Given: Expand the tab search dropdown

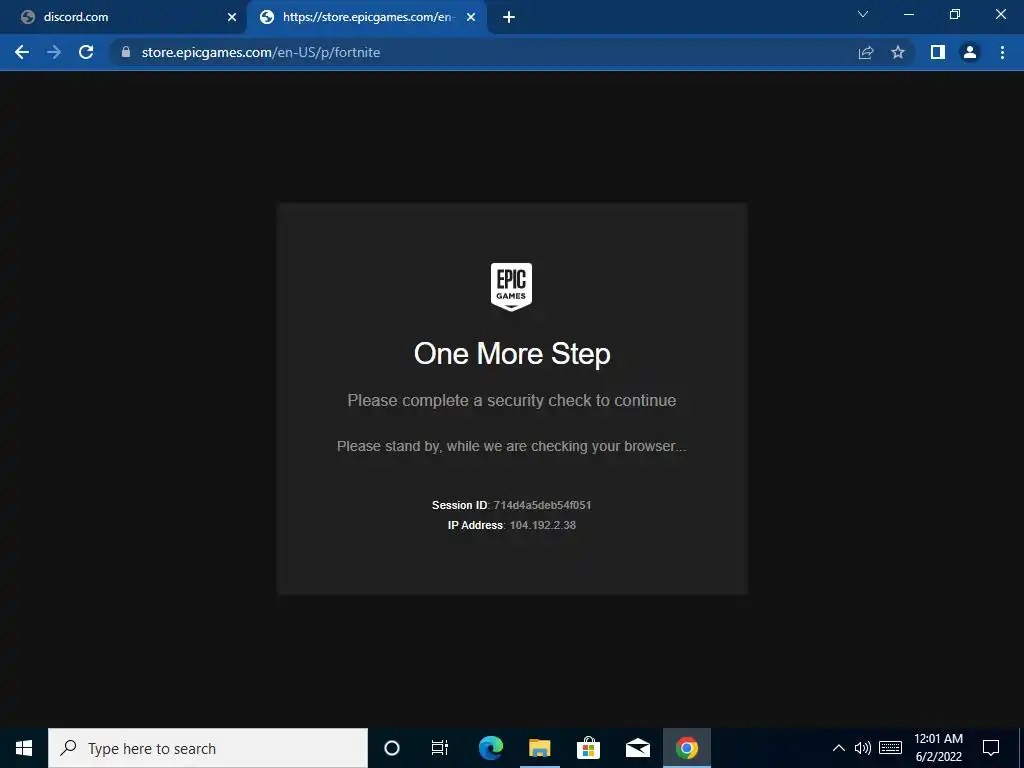Looking at the screenshot, I should coord(863,14).
